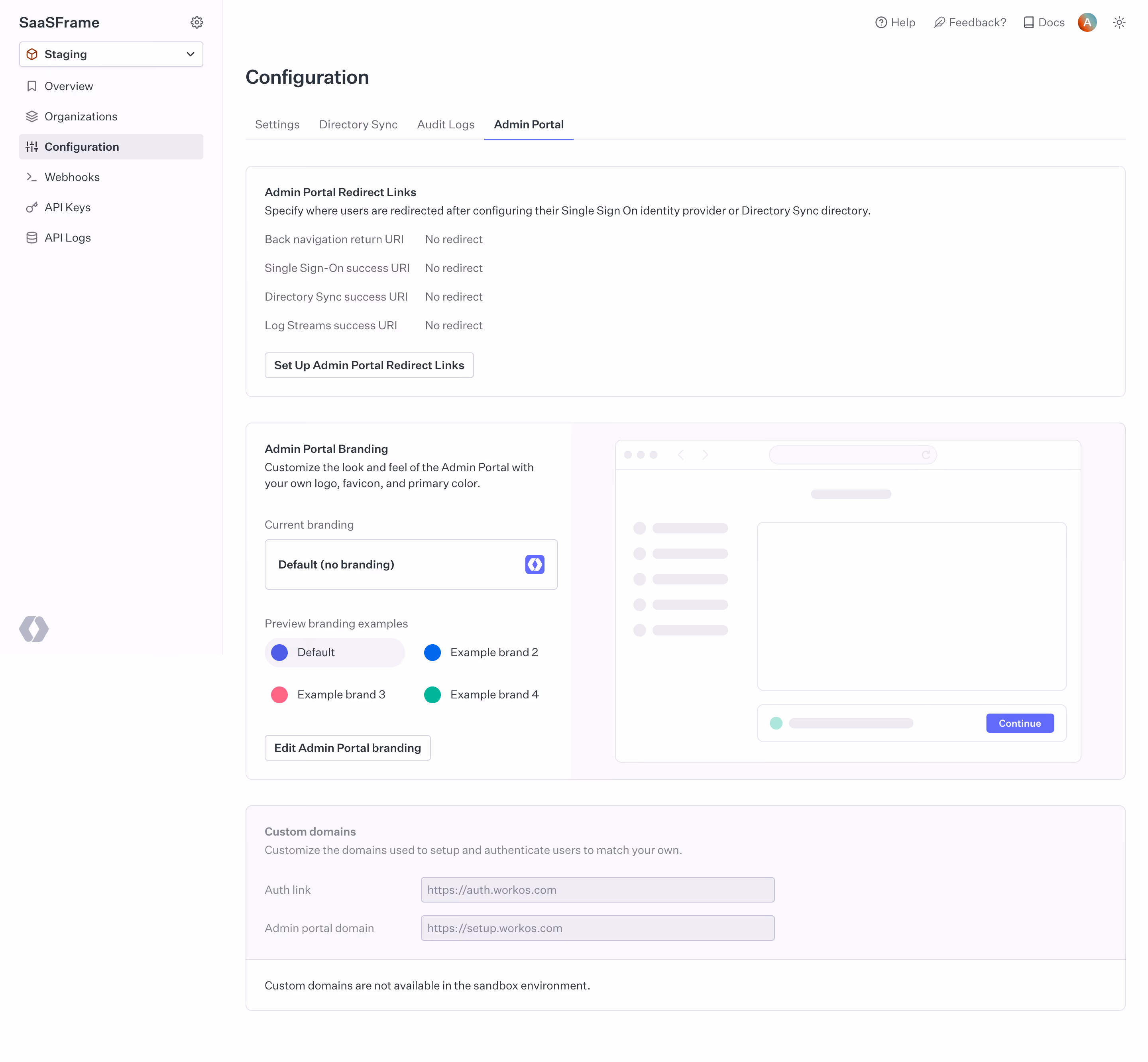Click the Help question mark icon
This screenshot has height=1062, width=1148.
881,22
